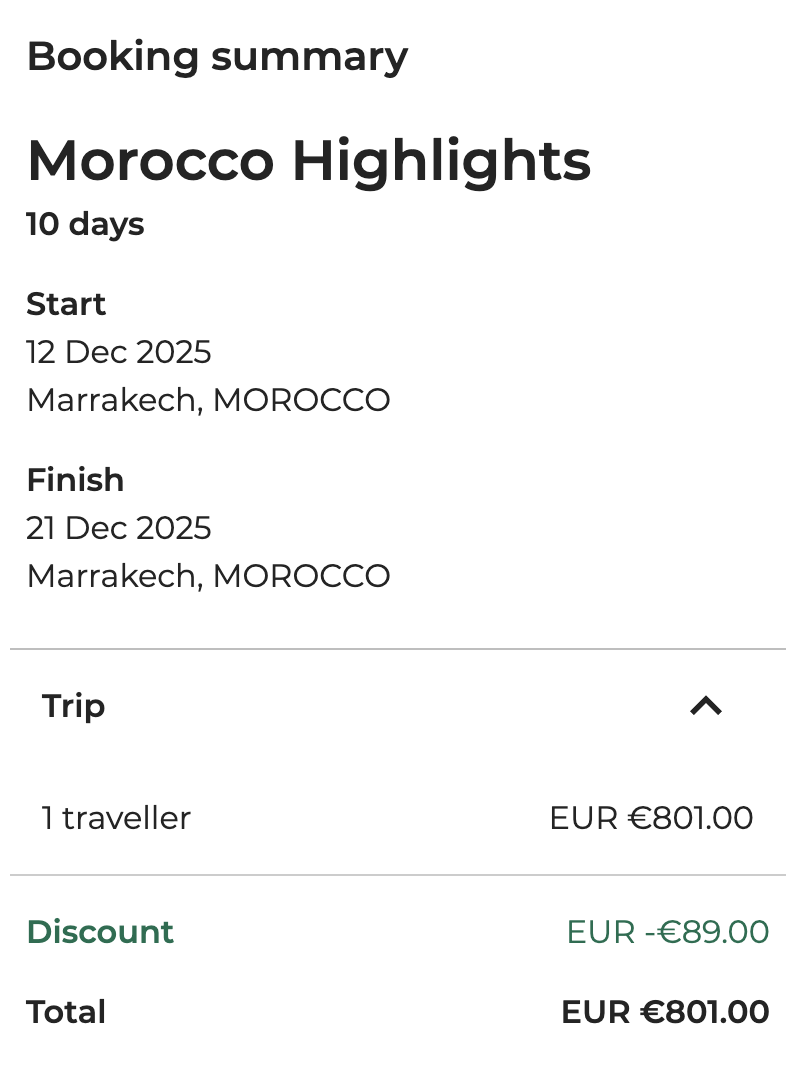This screenshot has height=1074, width=800.
Task: Click the green Discount label
Action: (x=100, y=932)
